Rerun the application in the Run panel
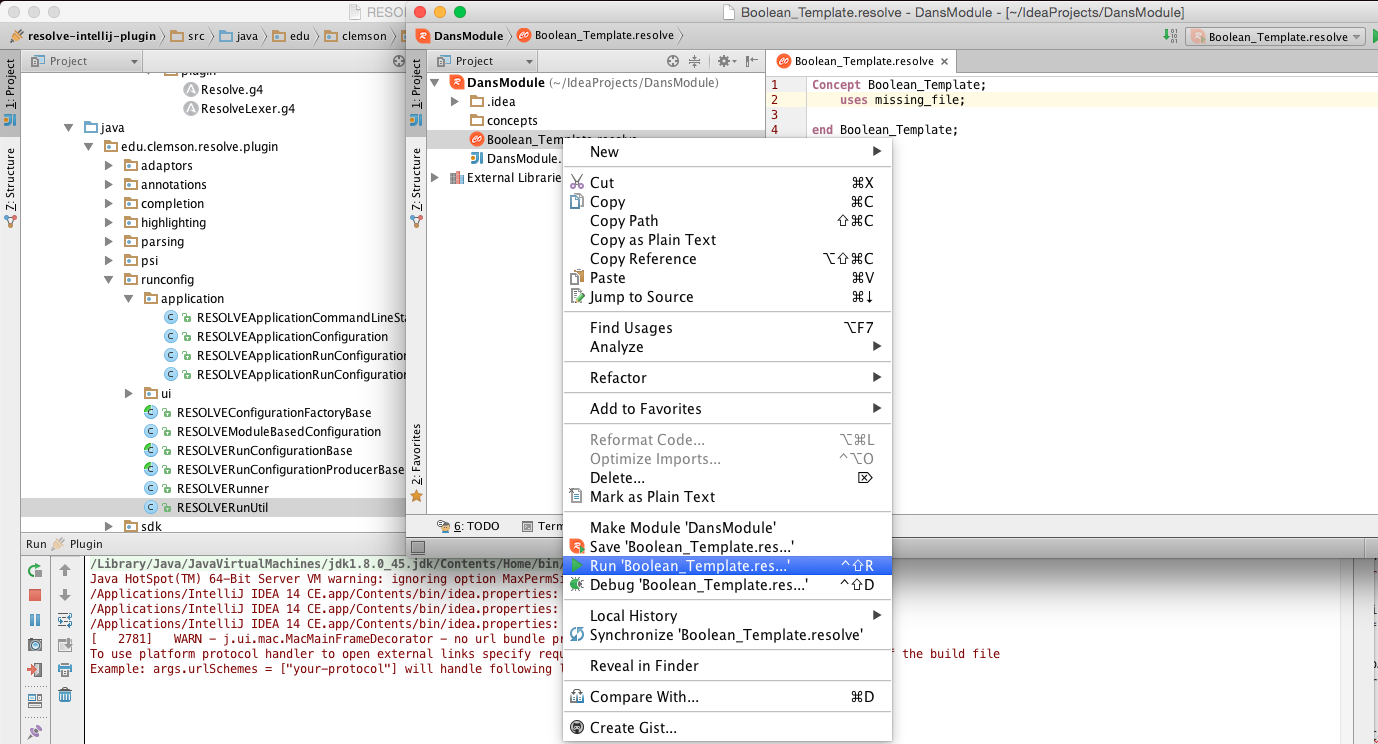The width and height of the screenshot is (1378, 744). click(x=34, y=570)
